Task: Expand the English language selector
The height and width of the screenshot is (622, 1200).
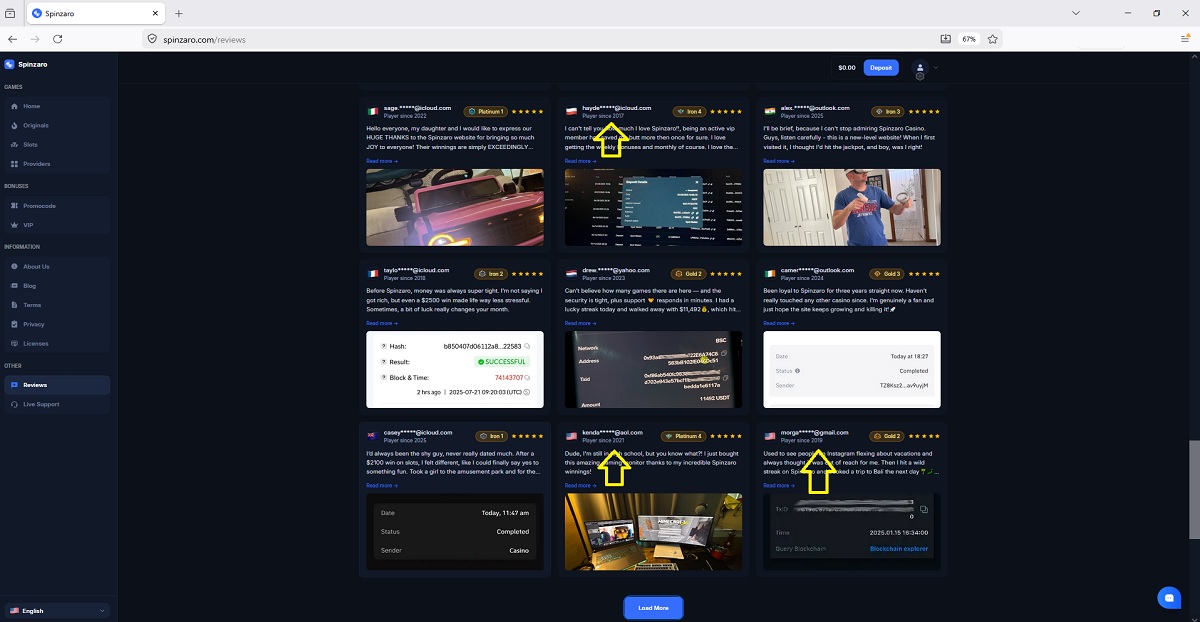Action: click(57, 610)
